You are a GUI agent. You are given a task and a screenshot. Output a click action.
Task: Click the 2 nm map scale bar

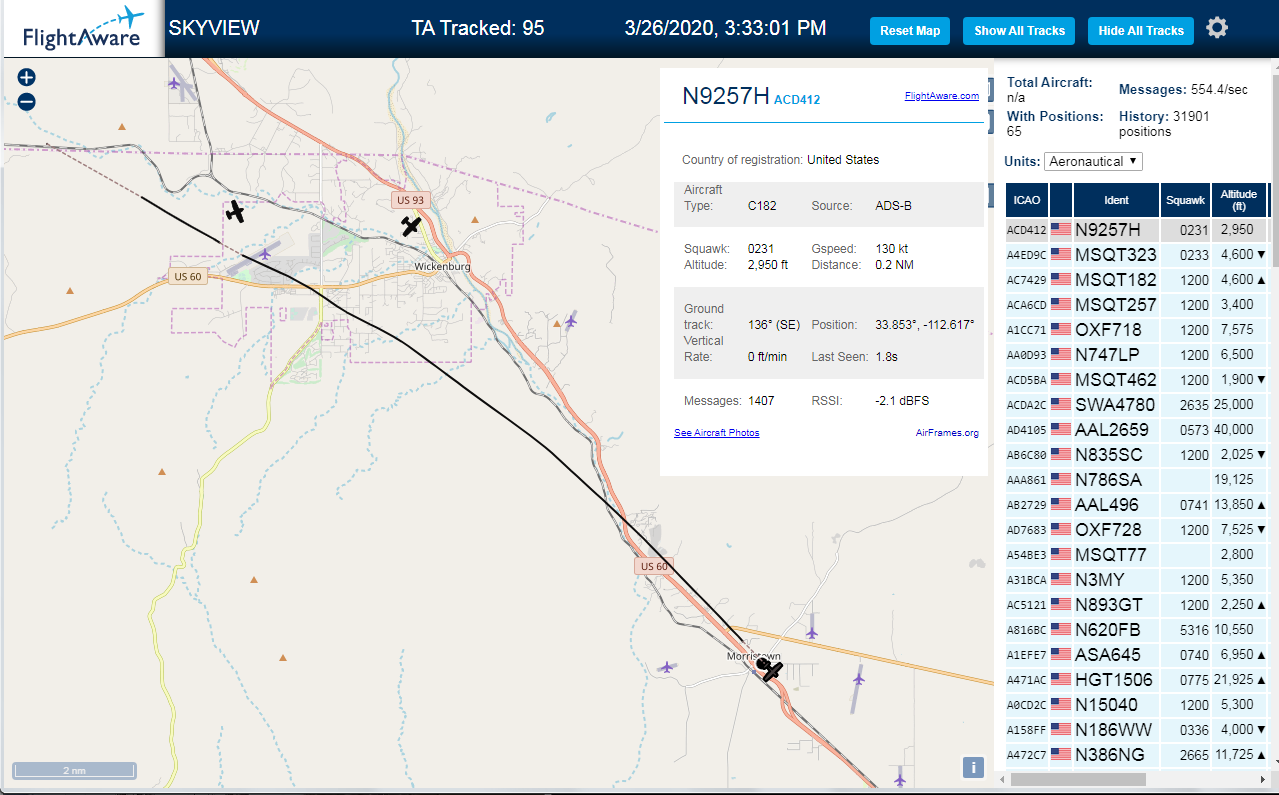pos(75,770)
